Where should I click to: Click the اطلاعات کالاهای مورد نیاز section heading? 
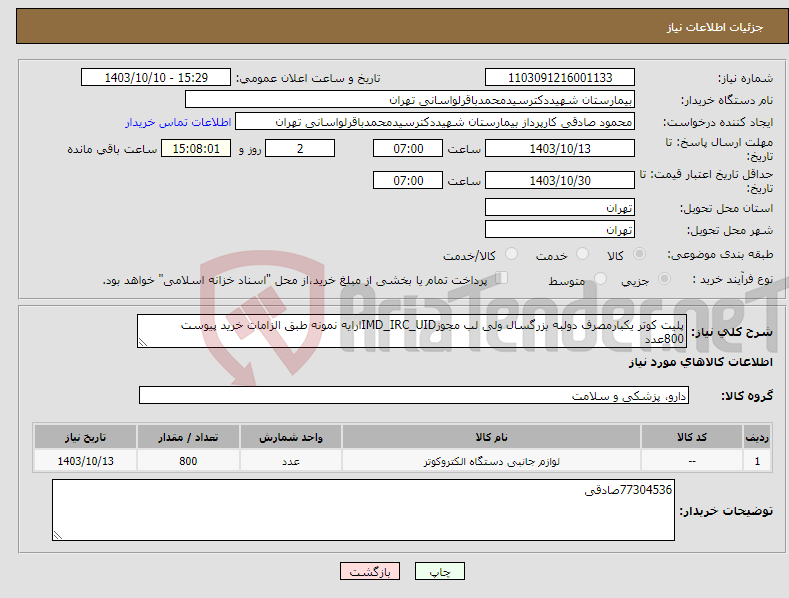[x=700, y=362]
